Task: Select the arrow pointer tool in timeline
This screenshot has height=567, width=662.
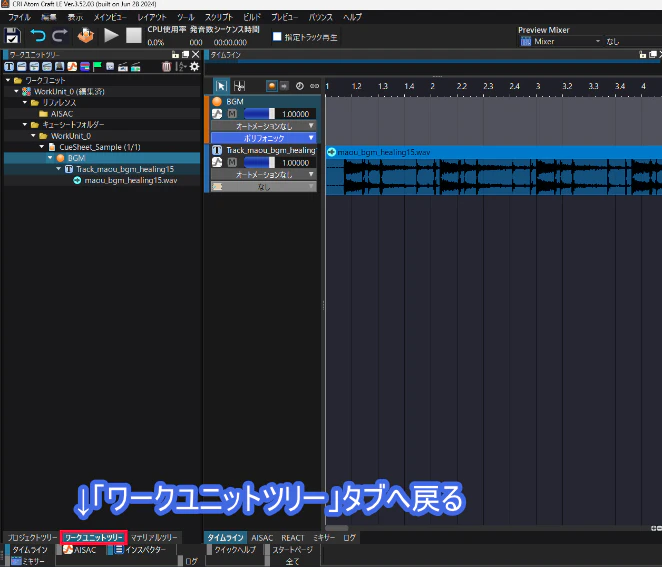Action: tap(221, 86)
